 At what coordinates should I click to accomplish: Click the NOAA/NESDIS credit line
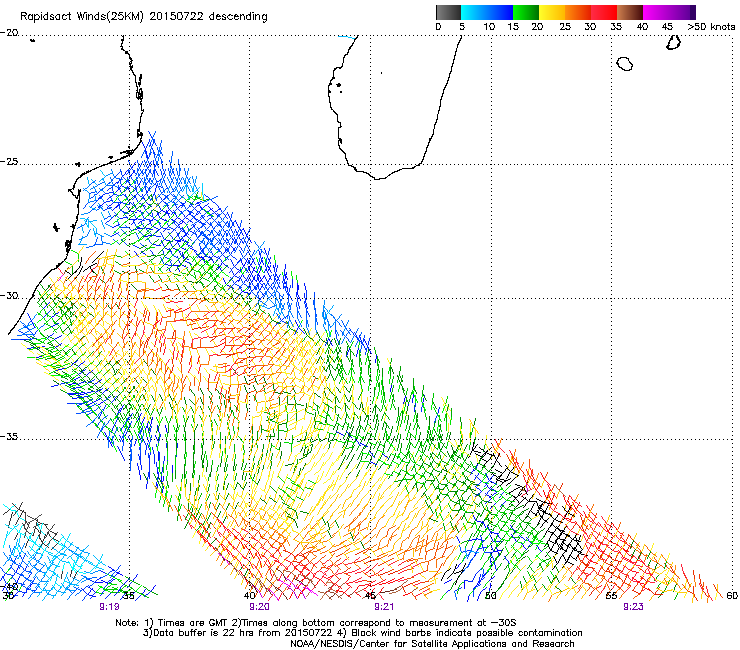[x=432, y=644]
